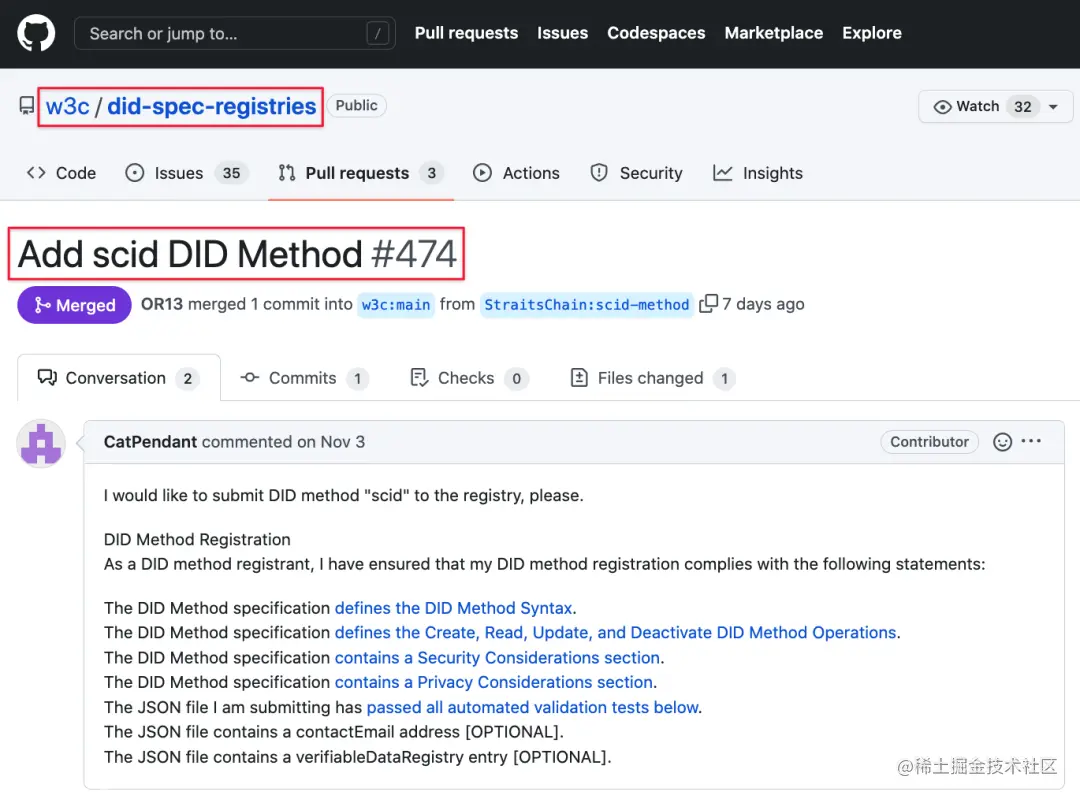Open the Security tab shield icon
The width and height of the screenshot is (1080, 799).
pos(599,173)
